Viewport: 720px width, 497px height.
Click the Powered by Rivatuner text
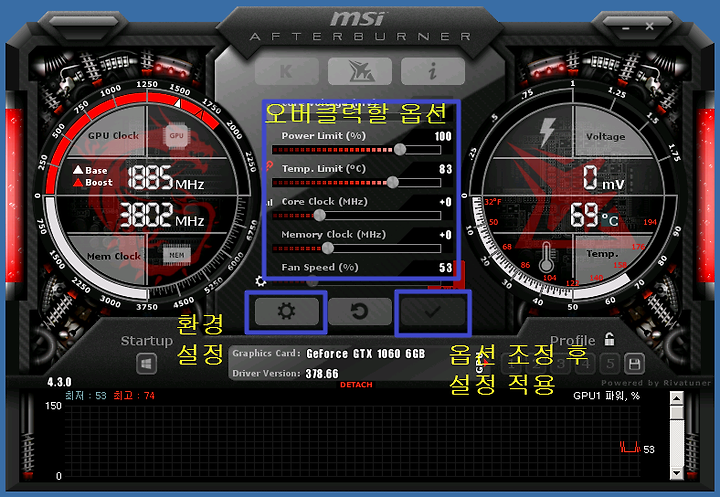pos(656,383)
